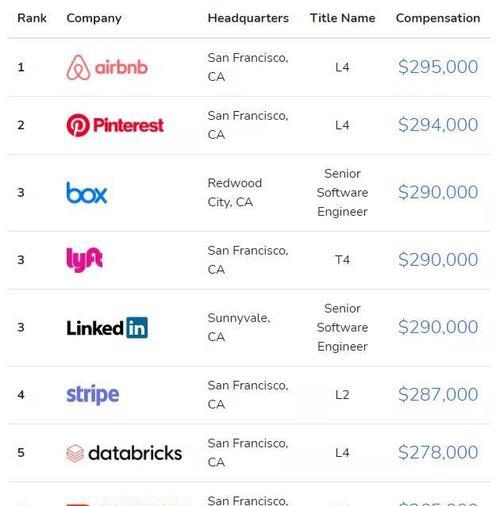Sort by Compensation column header
This screenshot has height=506, width=500.
pos(438,18)
